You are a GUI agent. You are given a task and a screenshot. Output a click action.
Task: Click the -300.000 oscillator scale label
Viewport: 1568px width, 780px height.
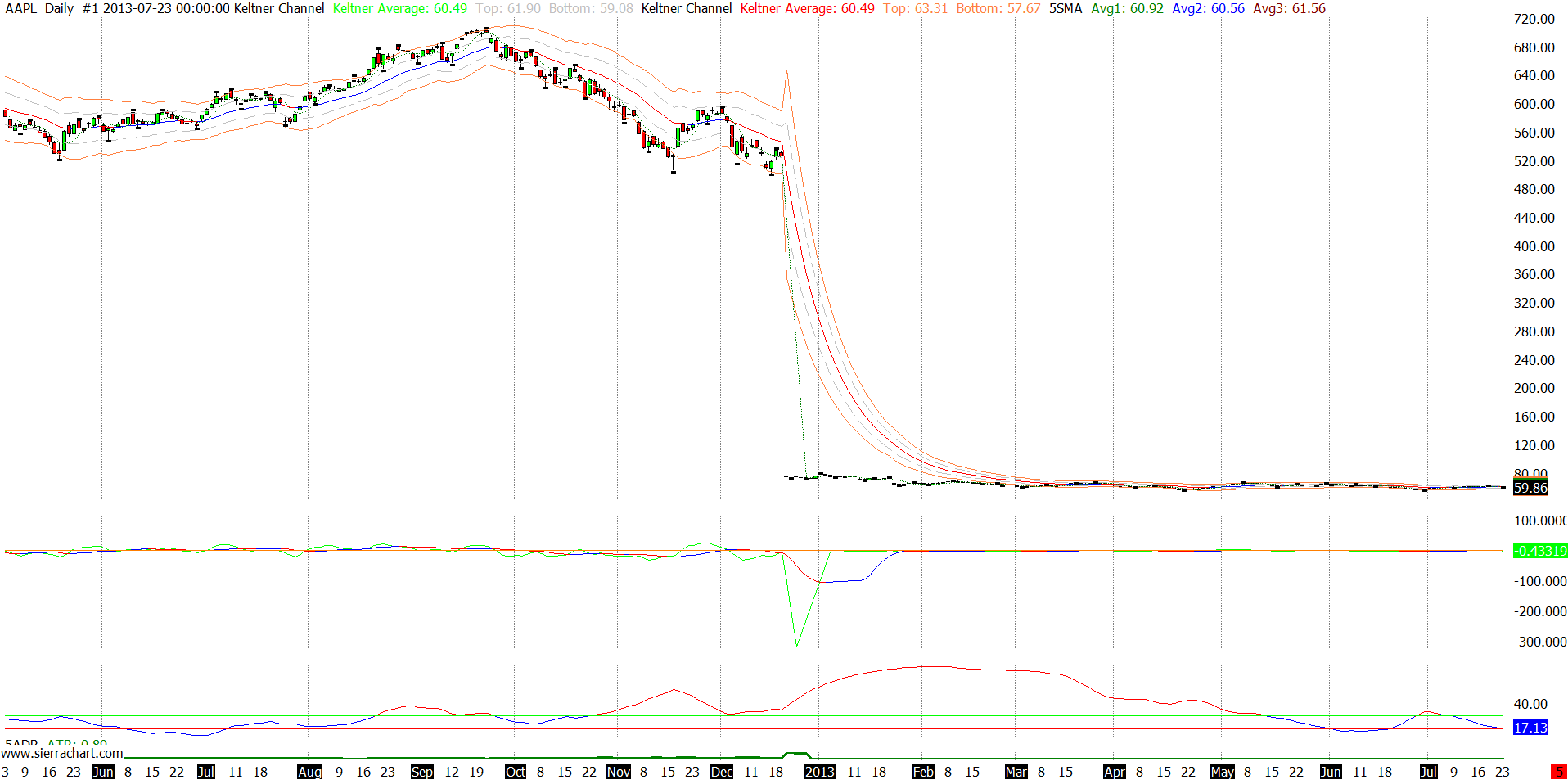1540,642
